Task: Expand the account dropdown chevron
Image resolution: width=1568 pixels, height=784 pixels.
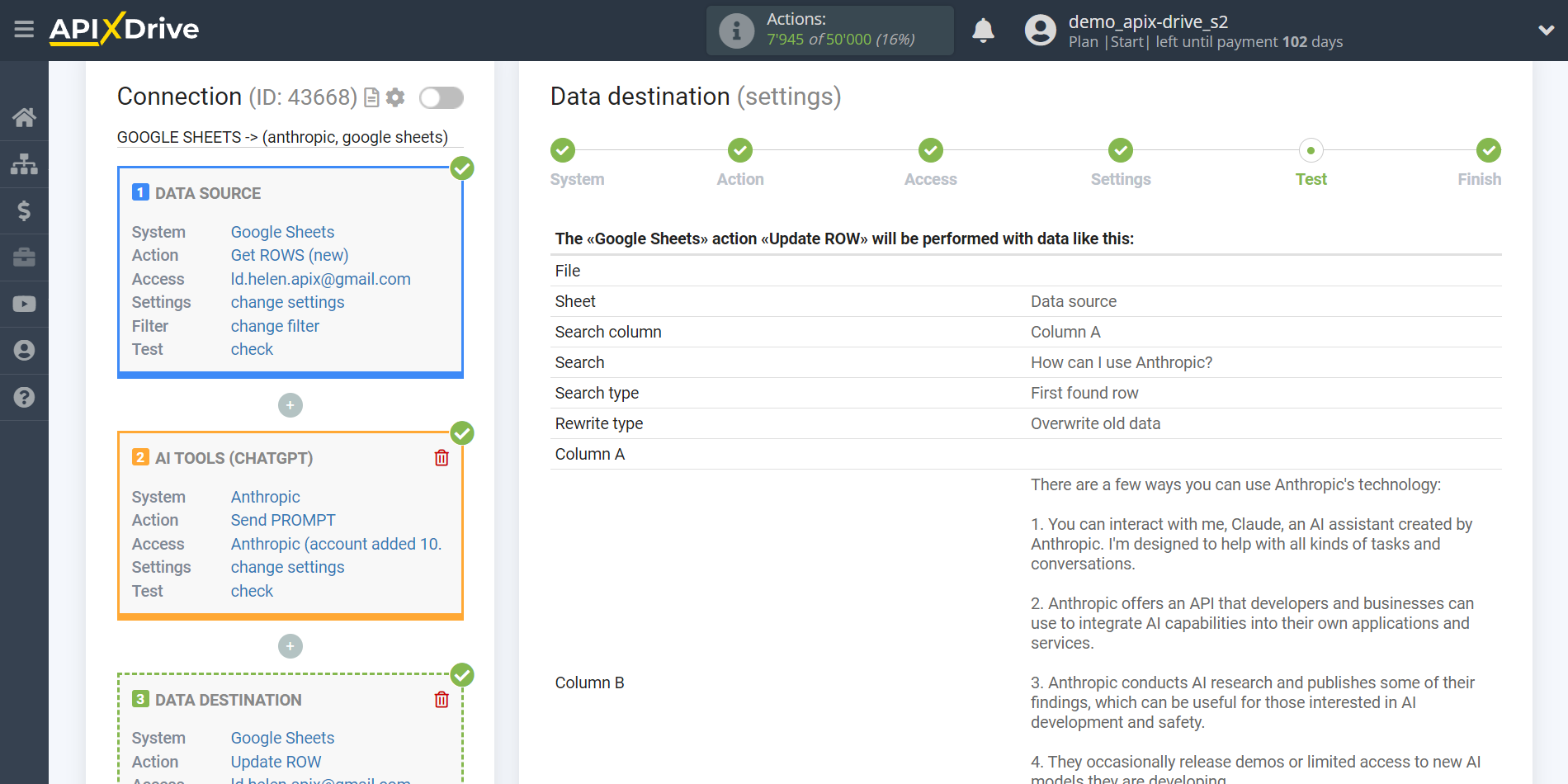Action: pyautogui.click(x=1546, y=31)
